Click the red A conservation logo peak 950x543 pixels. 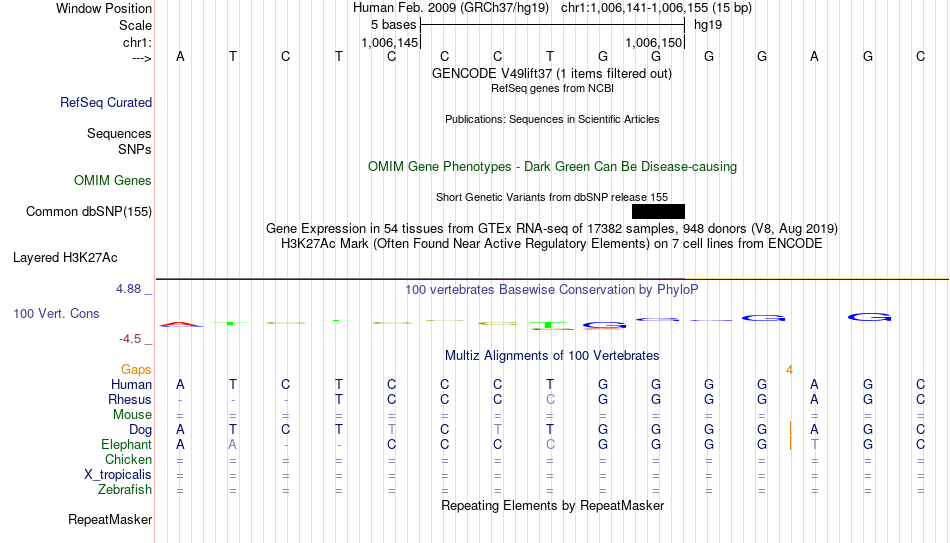click(x=181, y=324)
